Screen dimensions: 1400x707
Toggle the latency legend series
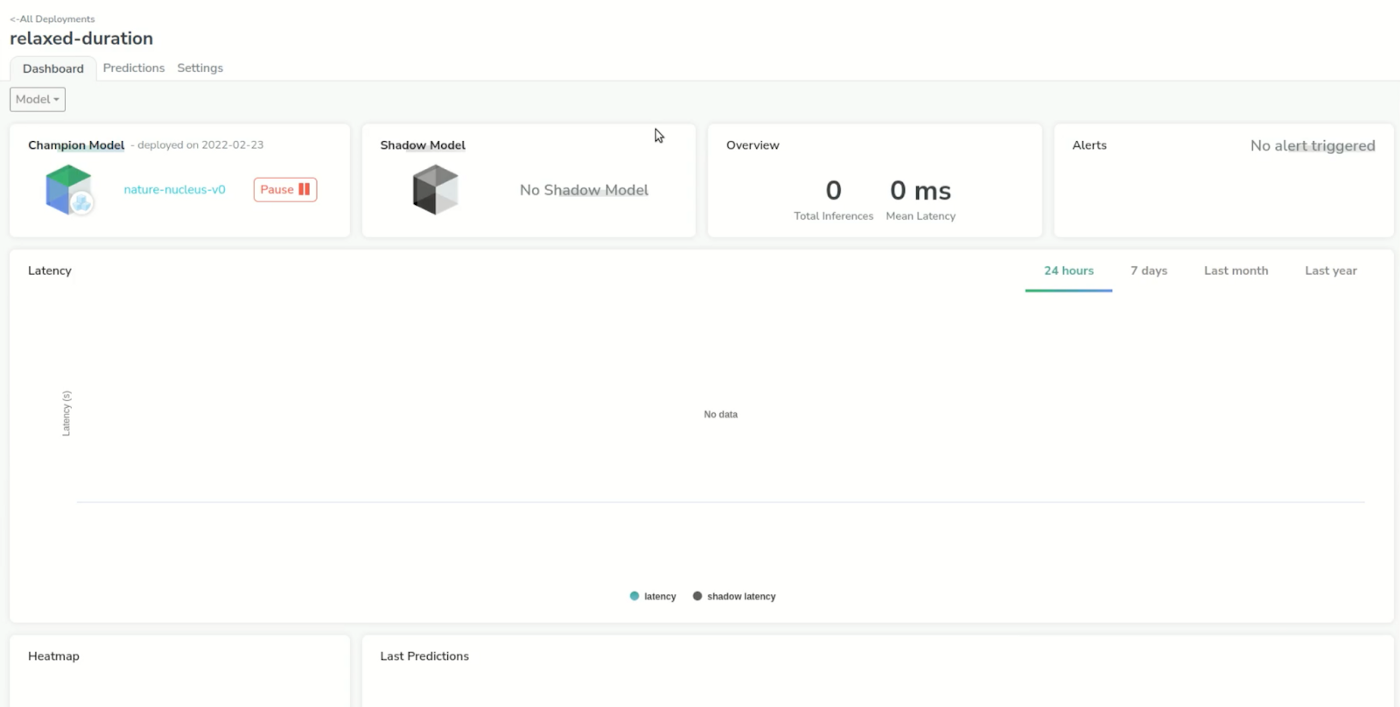click(653, 596)
